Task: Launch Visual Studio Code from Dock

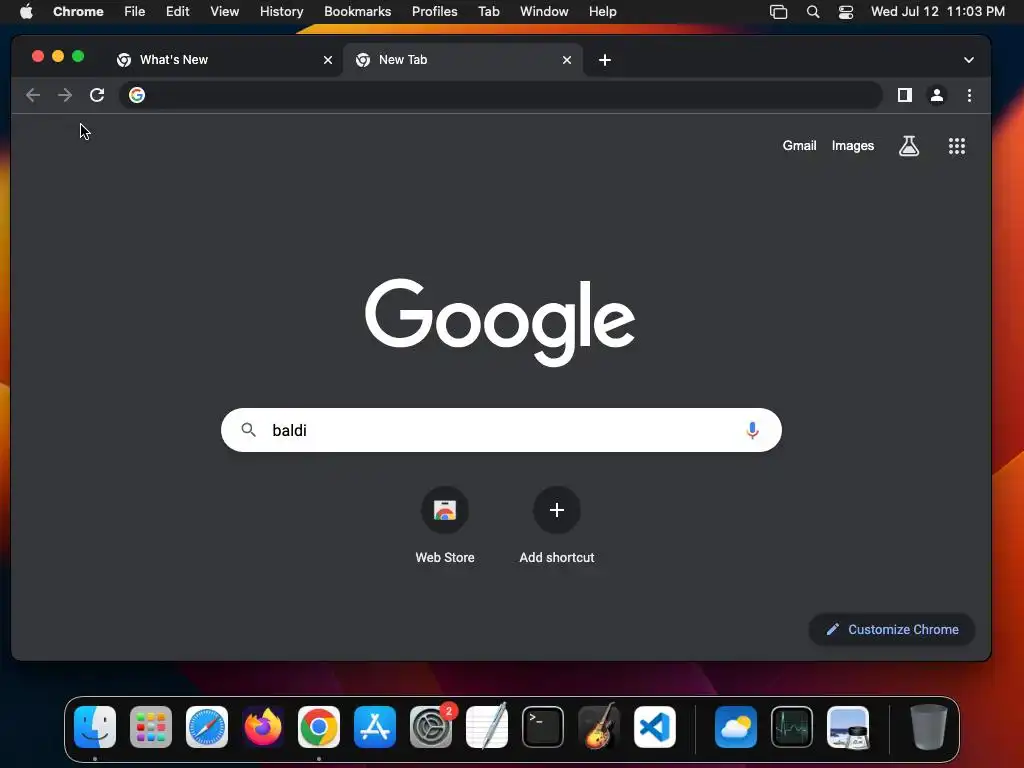Action: (655, 727)
